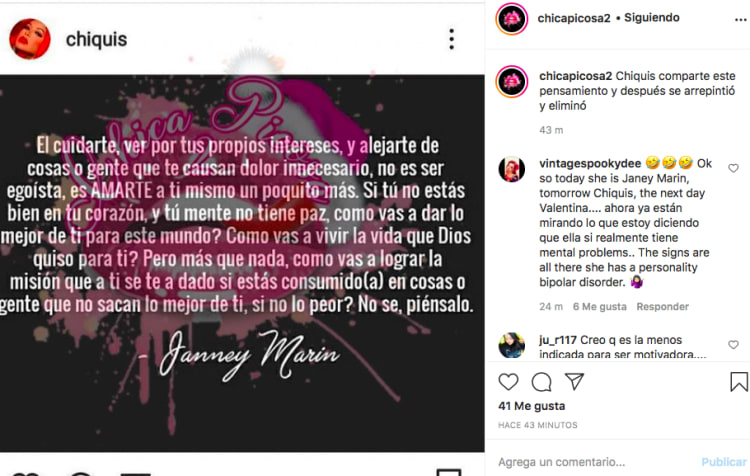Image resolution: width=750 pixels, height=476 pixels.
Task: Click the Siguiendo following status
Action: point(652,18)
